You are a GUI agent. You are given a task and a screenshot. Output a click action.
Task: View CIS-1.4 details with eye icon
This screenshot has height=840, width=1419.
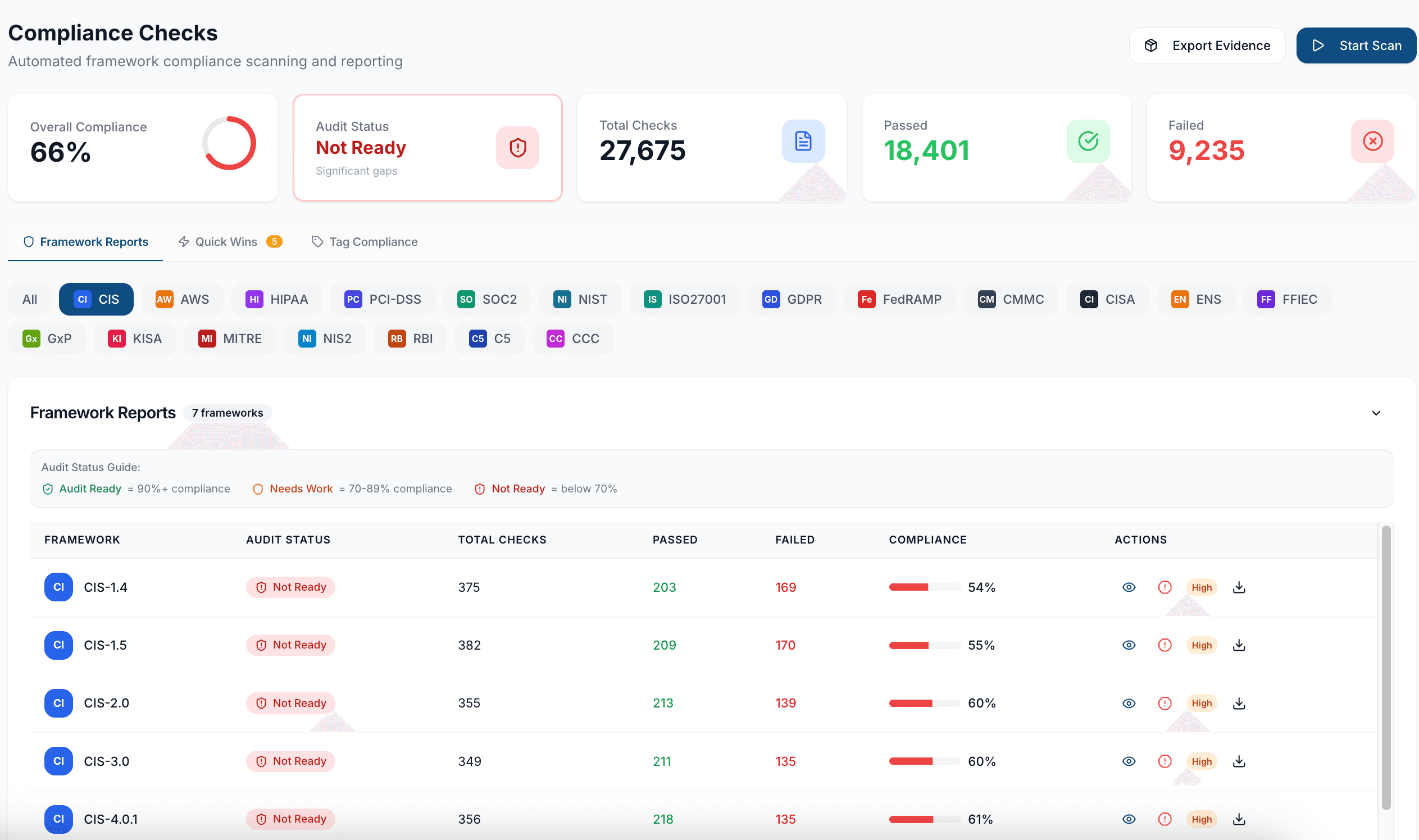click(x=1129, y=587)
